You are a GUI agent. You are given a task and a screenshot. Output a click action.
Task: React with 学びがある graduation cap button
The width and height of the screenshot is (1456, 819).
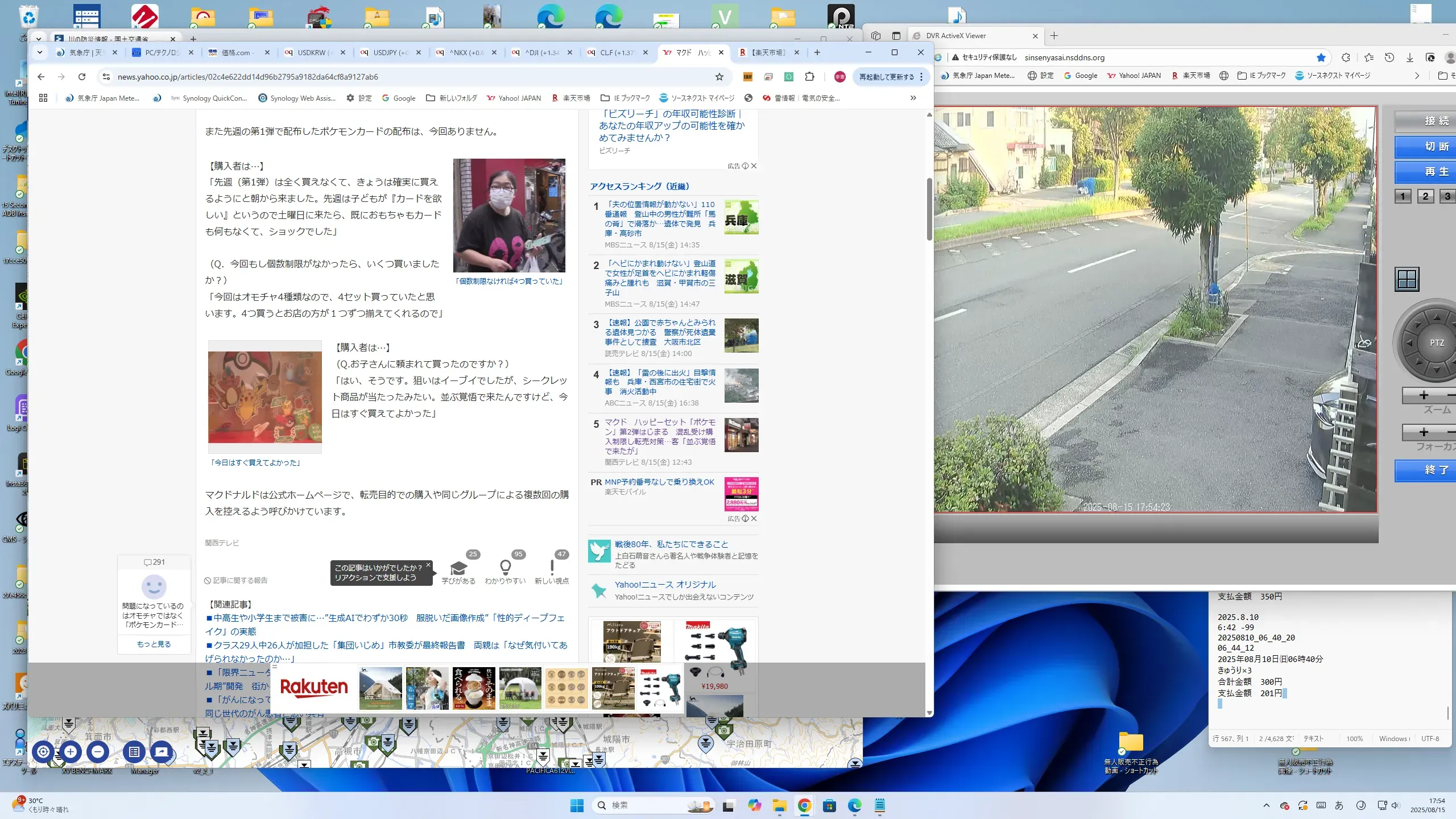(x=458, y=570)
